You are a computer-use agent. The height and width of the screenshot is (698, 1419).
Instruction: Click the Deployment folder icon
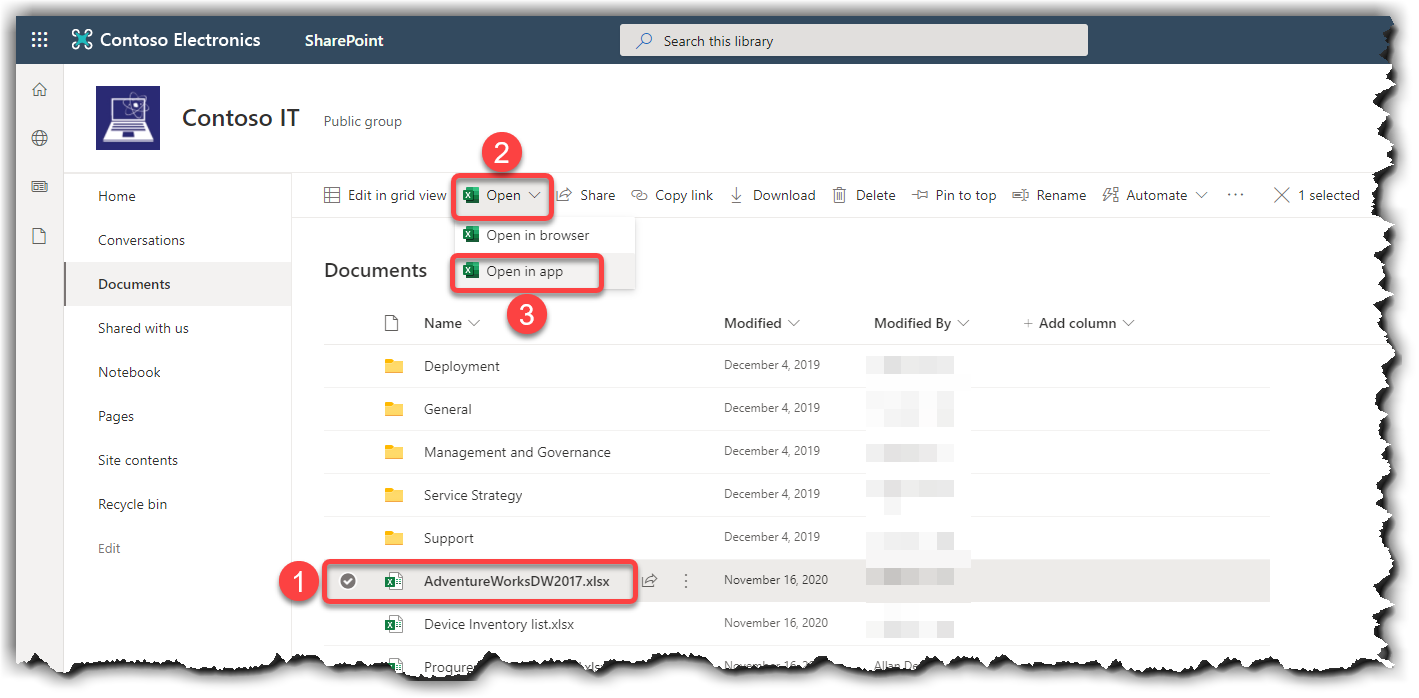tap(394, 366)
